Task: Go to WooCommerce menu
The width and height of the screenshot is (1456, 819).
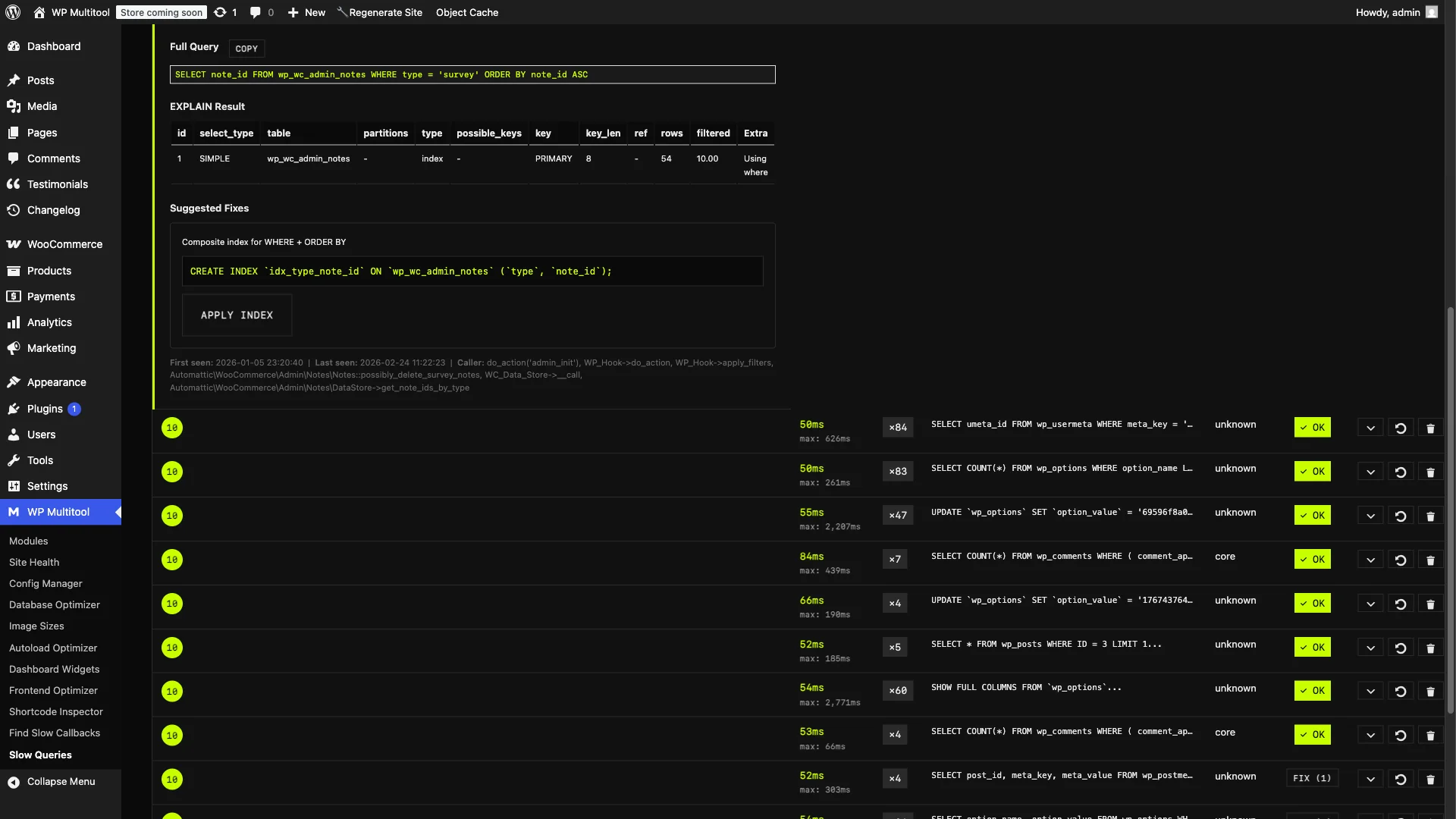Action: click(61, 244)
